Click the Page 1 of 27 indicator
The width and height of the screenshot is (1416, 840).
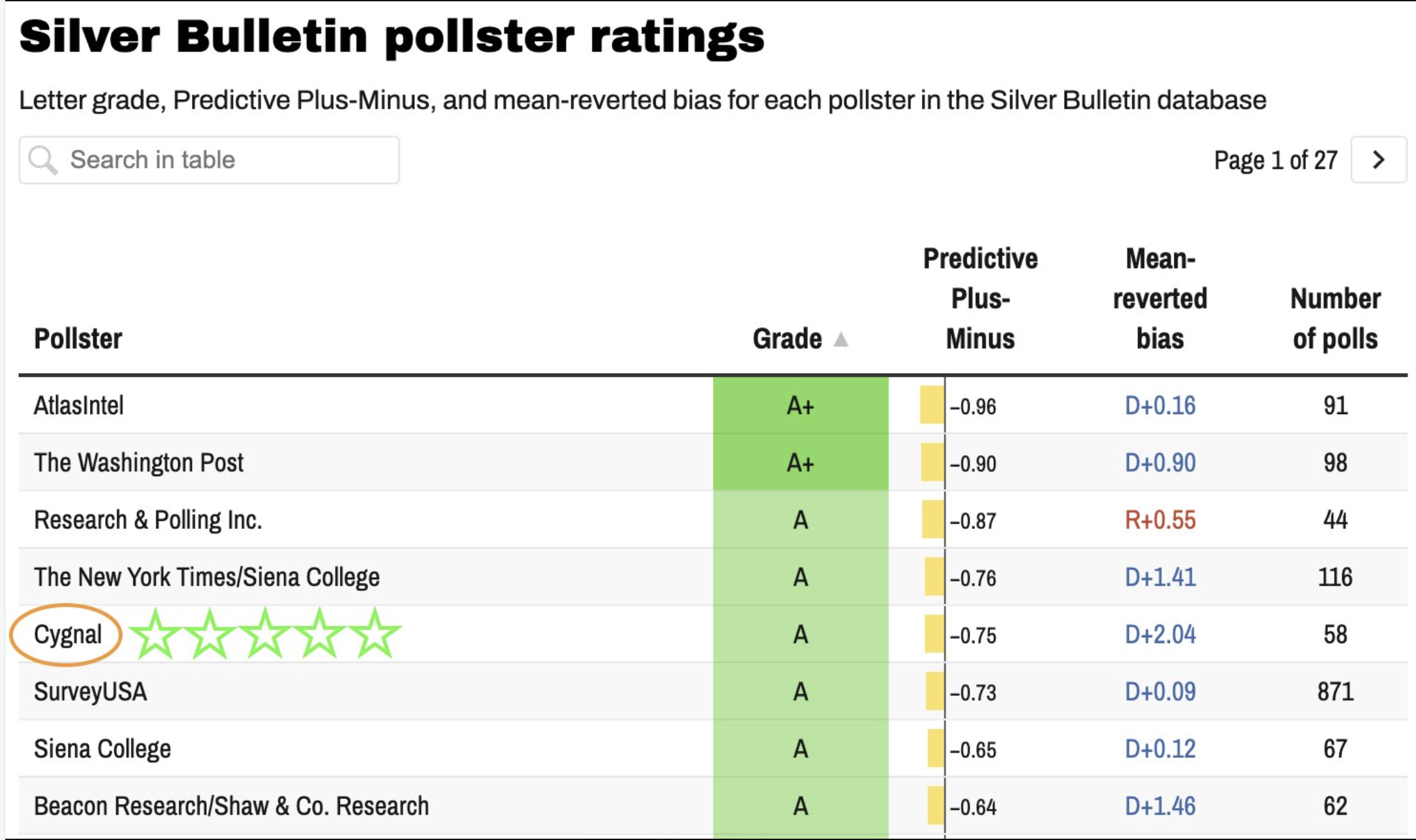click(x=1275, y=160)
